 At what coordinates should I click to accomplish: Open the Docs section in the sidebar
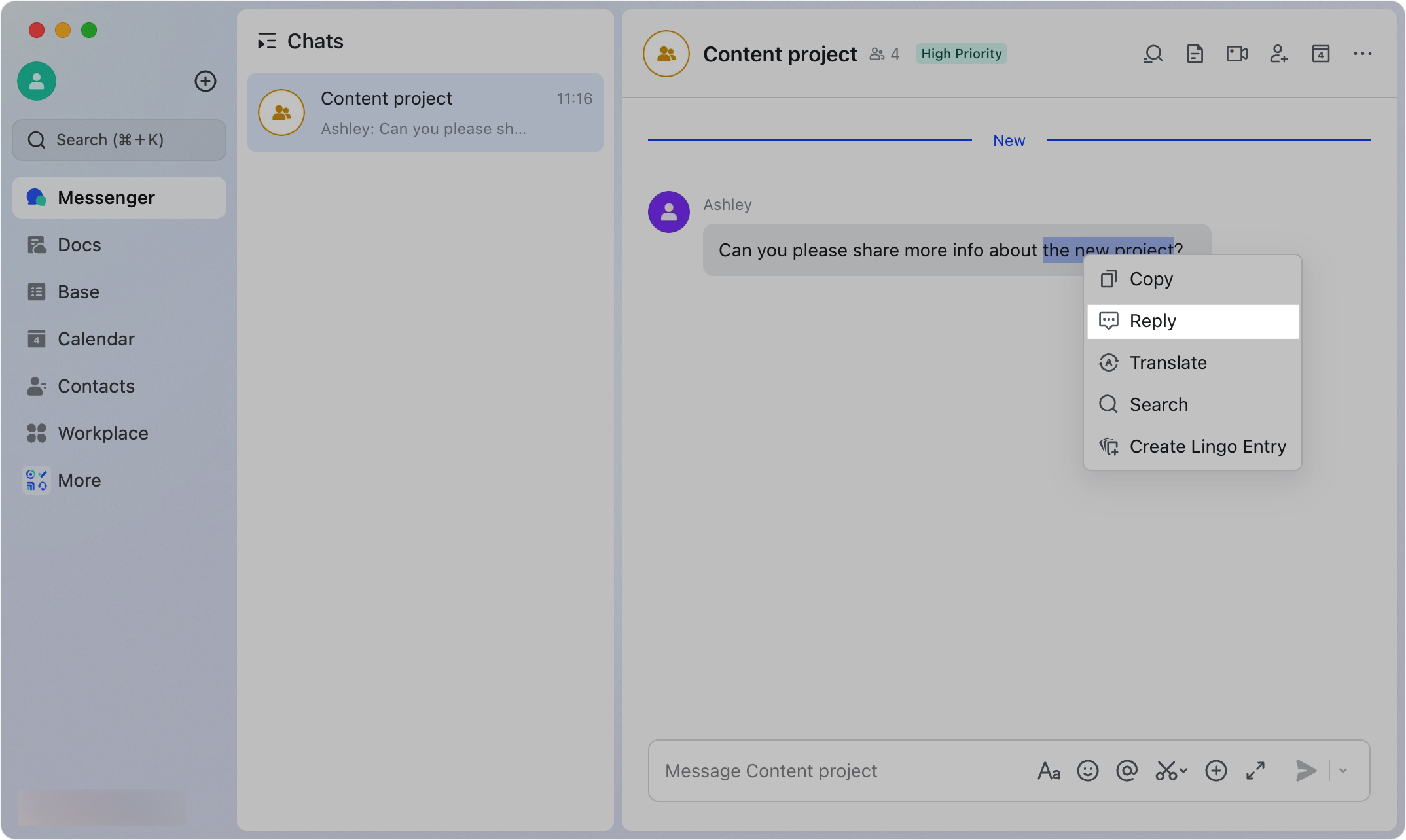point(79,244)
